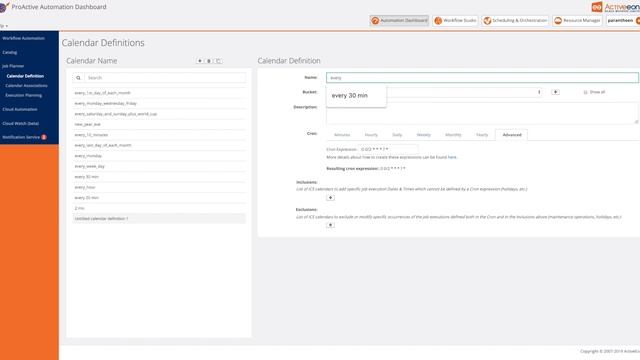This screenshot has width=640, height=360.
Task: Open the user account menu
Action: tap(622, 20)
